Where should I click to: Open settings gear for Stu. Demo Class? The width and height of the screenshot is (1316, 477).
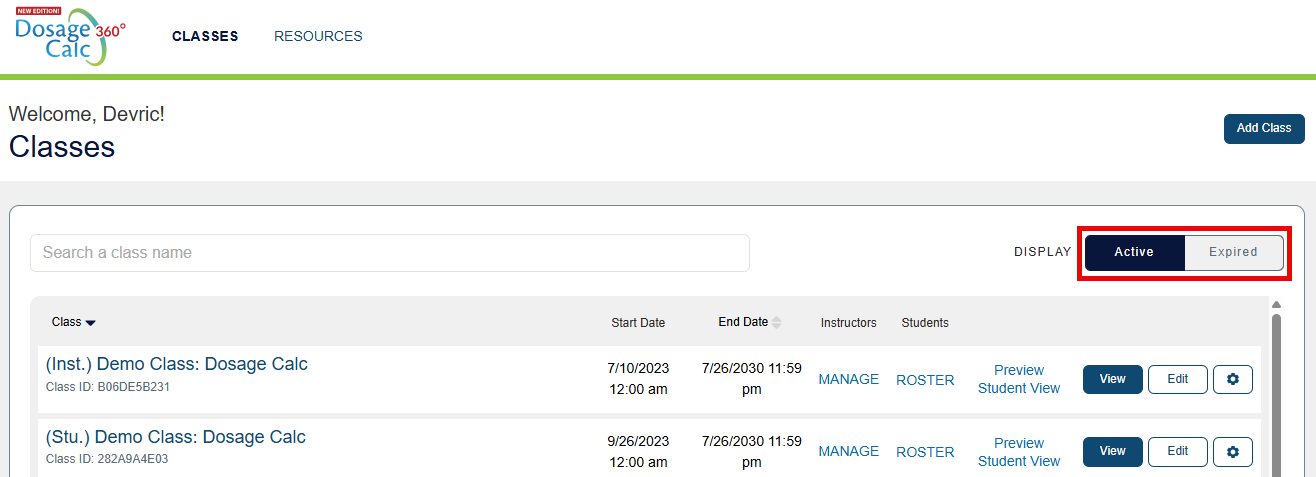pyautogui.click(x=1232, y=452)
